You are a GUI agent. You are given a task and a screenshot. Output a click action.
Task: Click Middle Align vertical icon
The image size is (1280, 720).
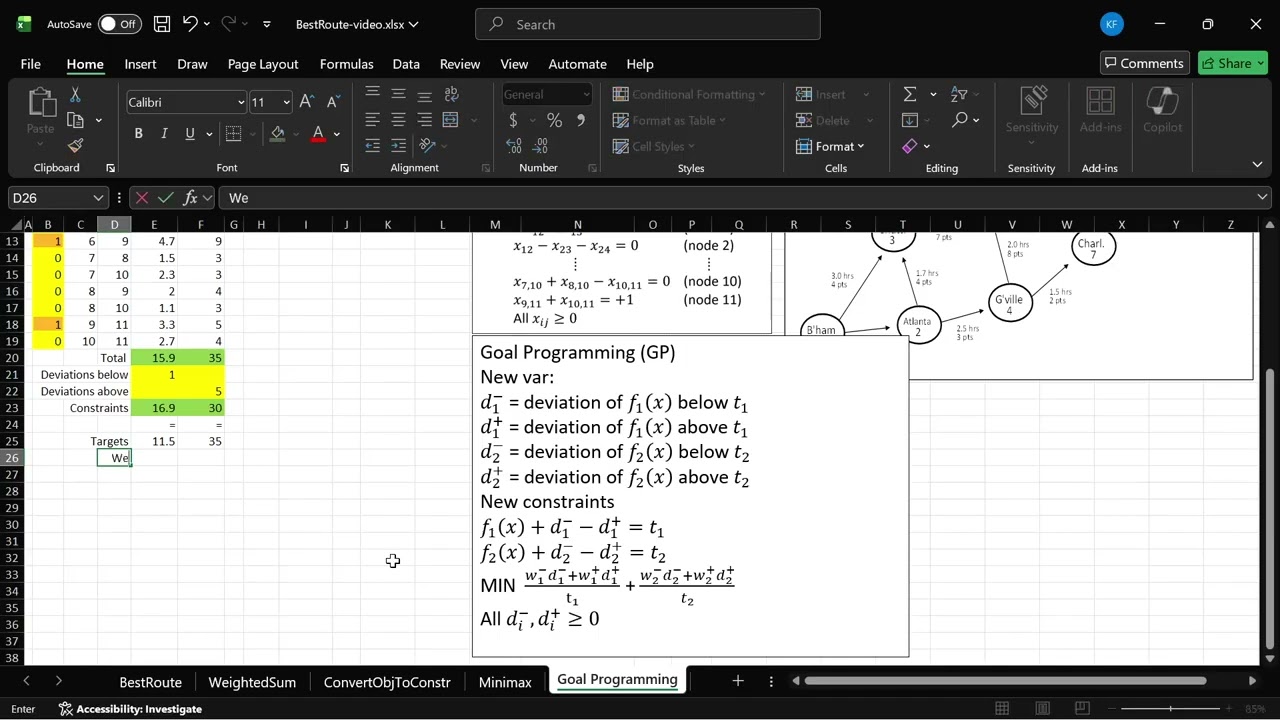click(x=398, y=95)
